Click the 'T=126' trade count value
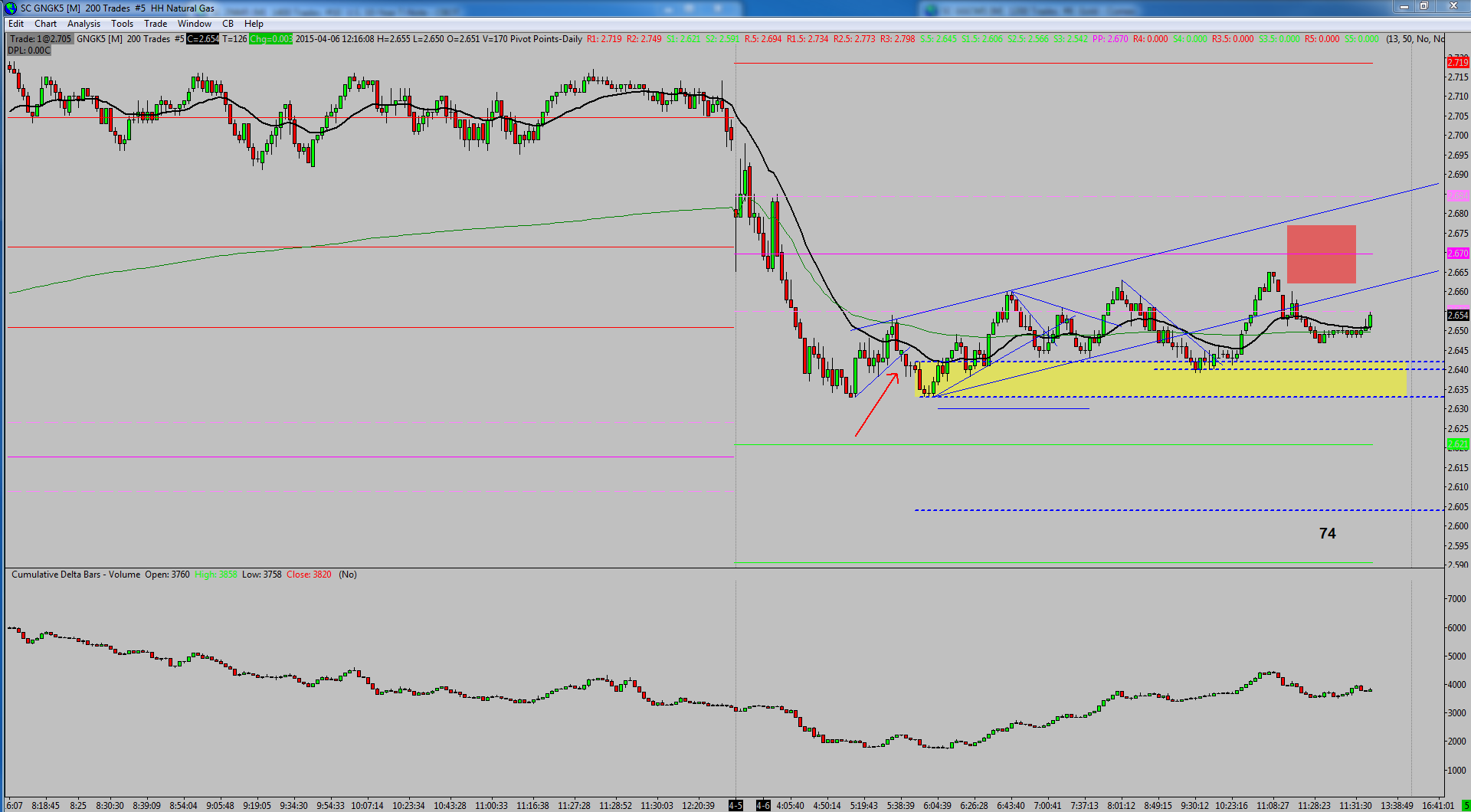This screenshot has height=812, width=1471. (234, 39)
